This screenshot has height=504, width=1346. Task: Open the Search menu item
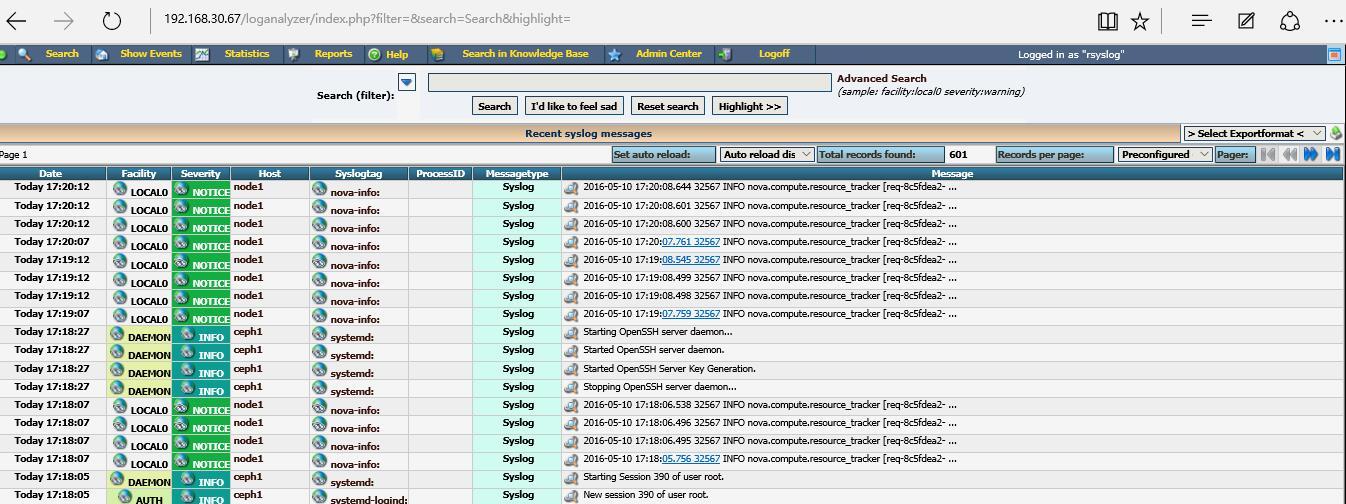[x=62, y=54]
